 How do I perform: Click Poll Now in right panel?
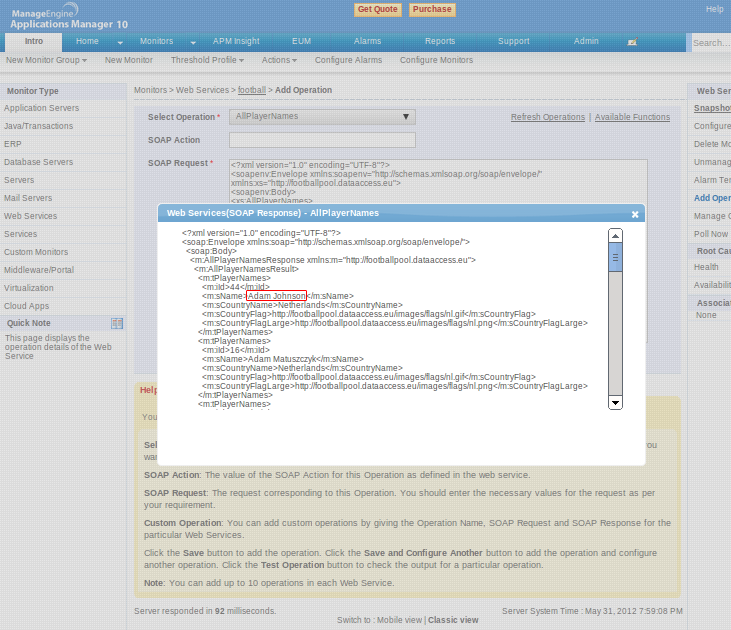(x=711, y=234)
